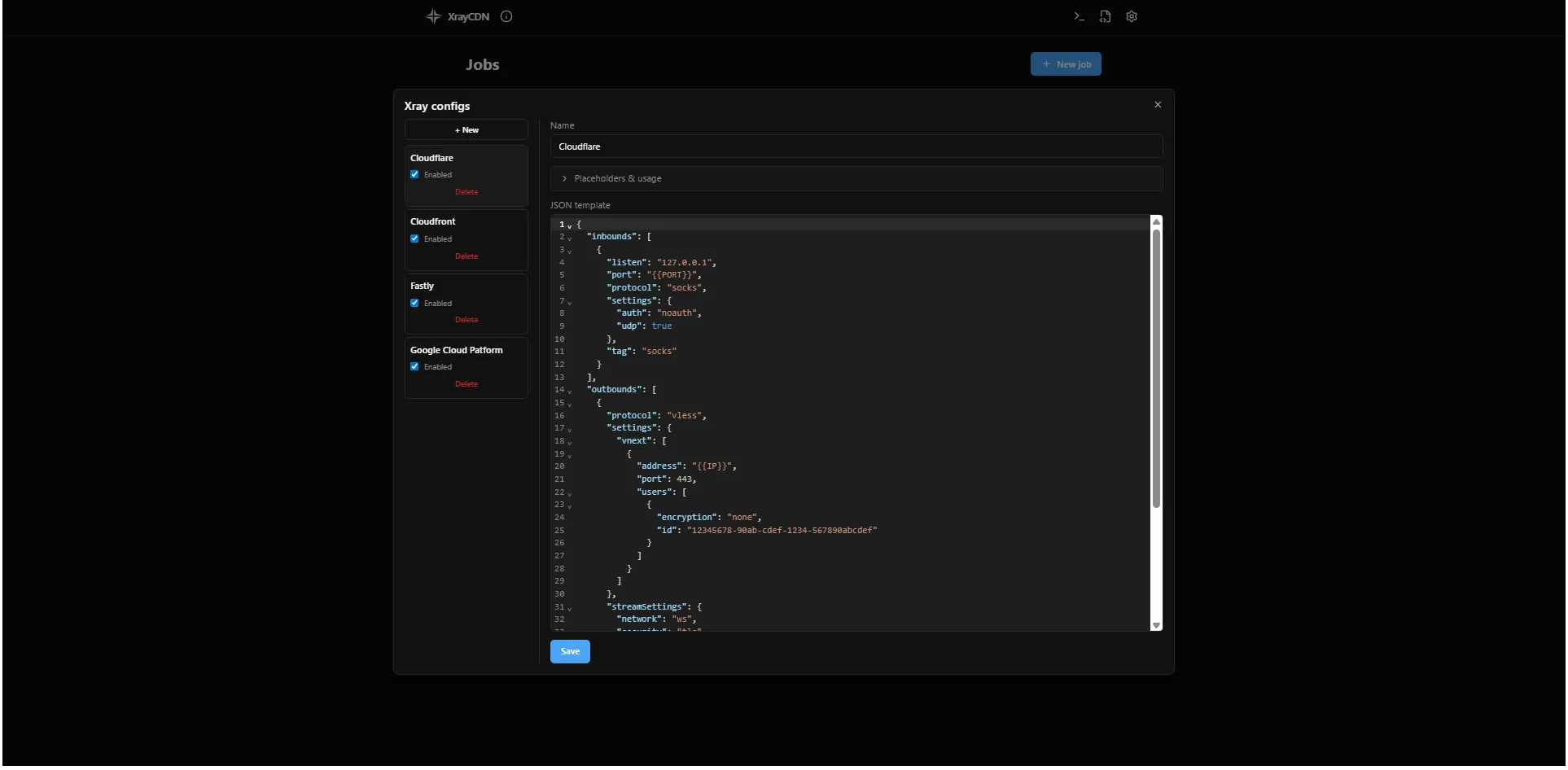Collapse the fold arrow on line 3
The width and height of the screenshot is (1568, 770).
click(x=569, y=252)
